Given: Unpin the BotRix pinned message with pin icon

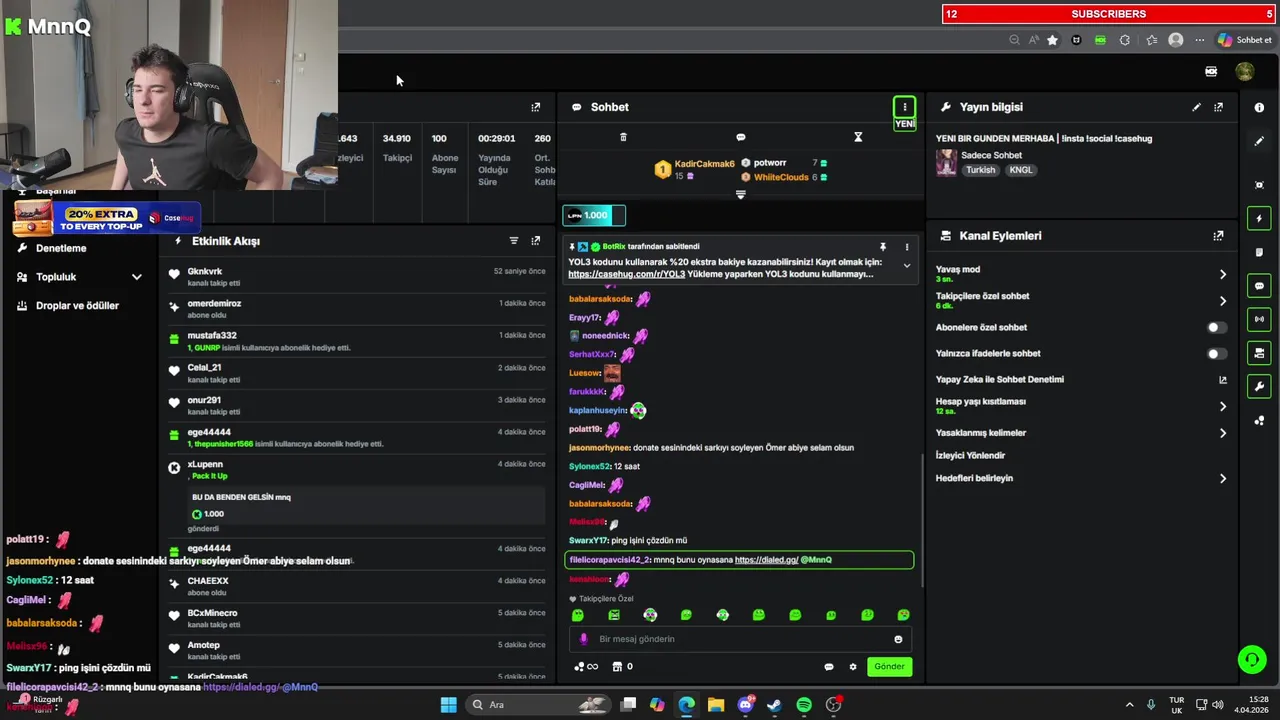Looking at the screenshot, I should 883,246.
